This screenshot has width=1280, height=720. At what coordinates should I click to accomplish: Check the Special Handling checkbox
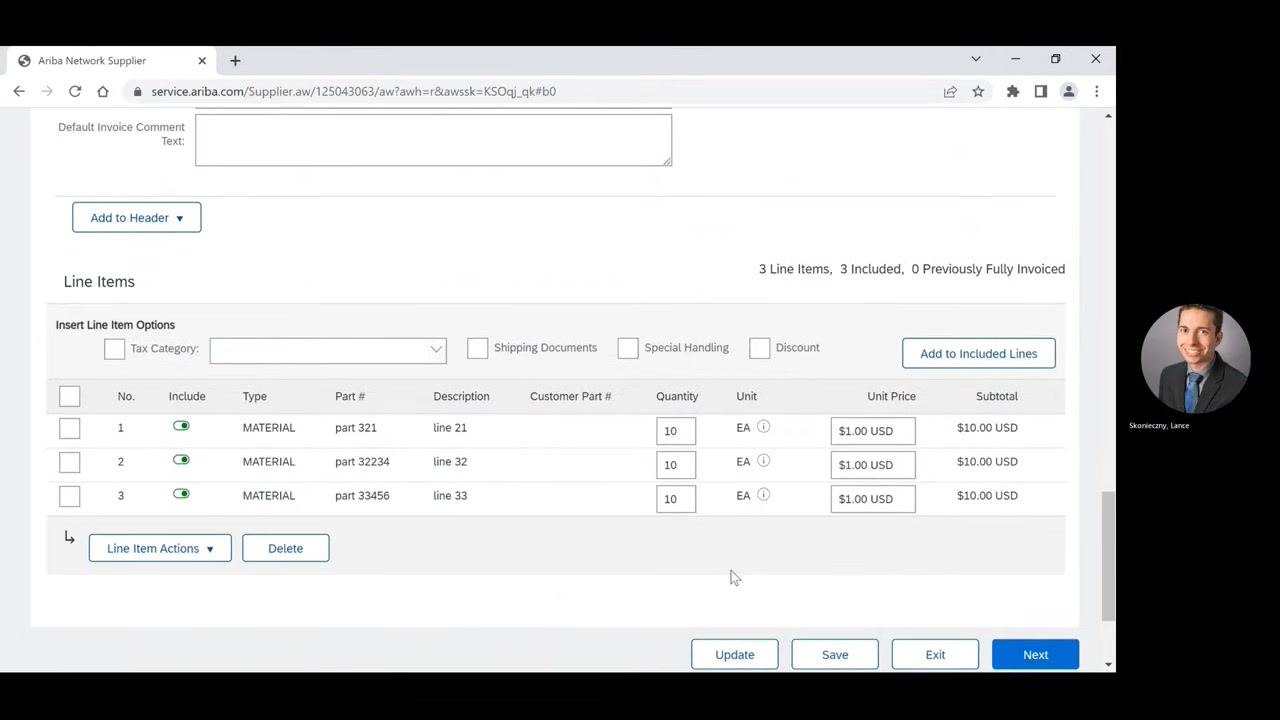tap(628, 348)
